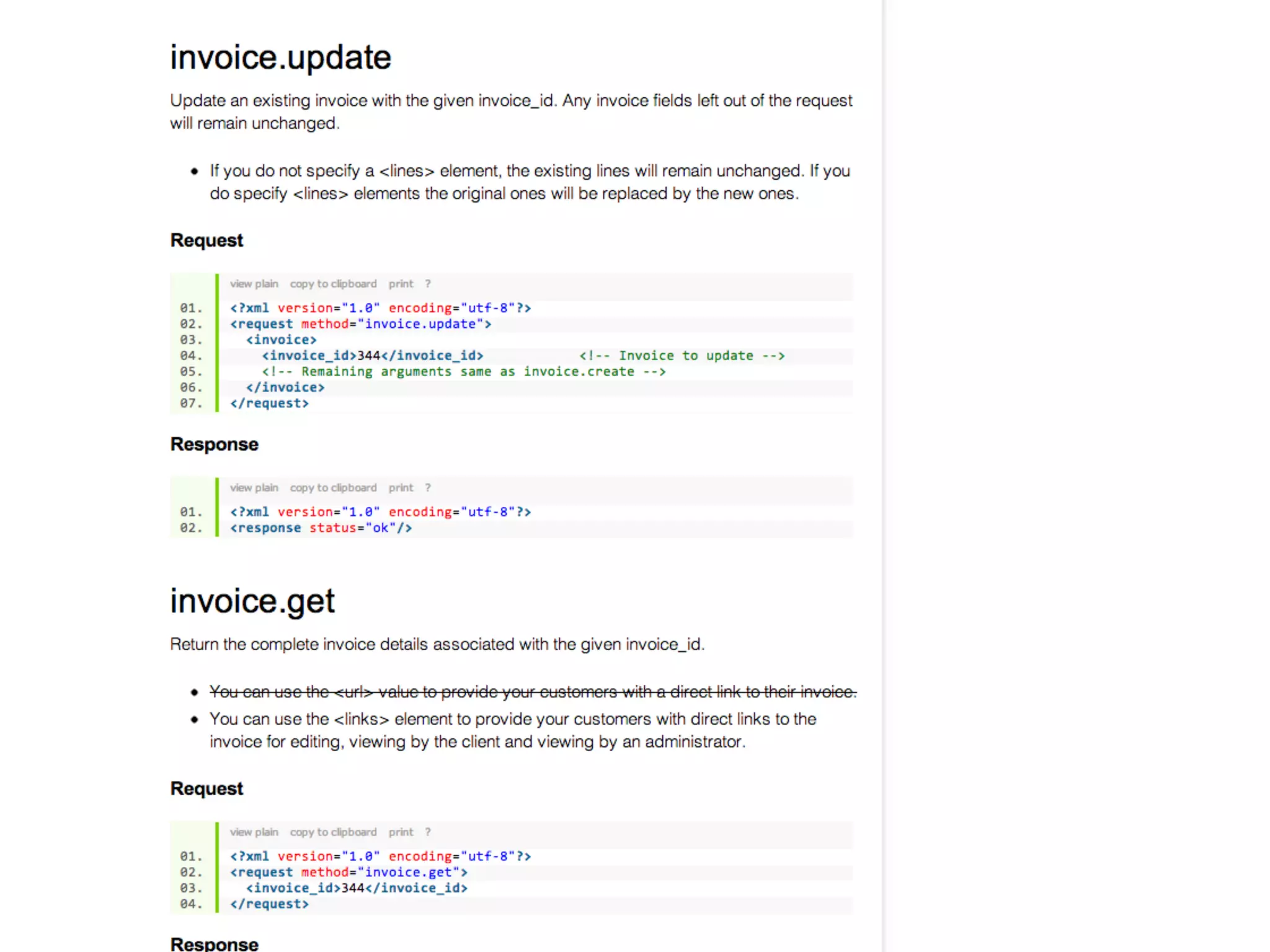This screenshot has height=952, width=1270.
Task: Click 'view plain' in invoice.update request block
Action: 254,284
